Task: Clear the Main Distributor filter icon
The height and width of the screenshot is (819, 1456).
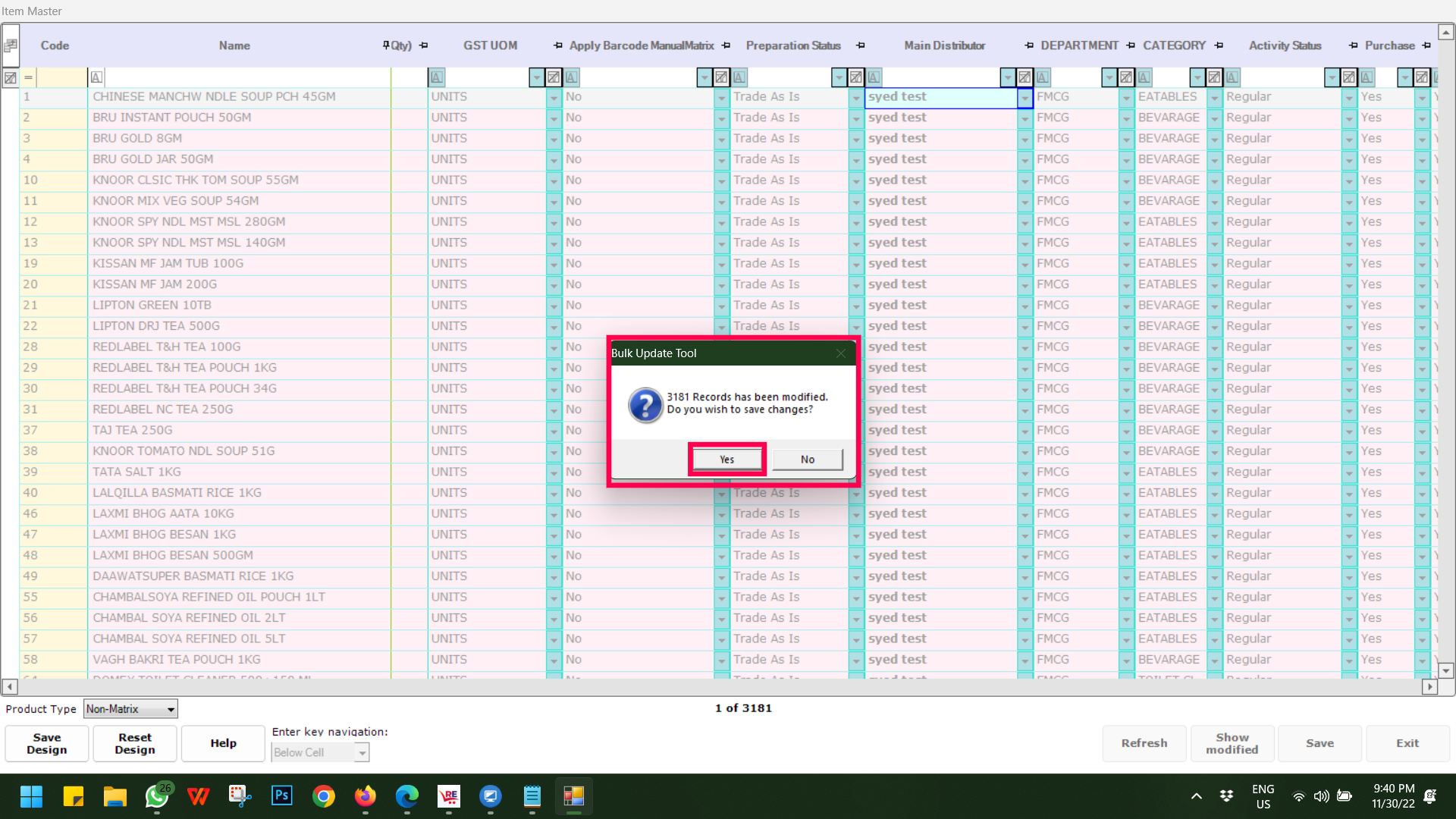Action: 1025,77
